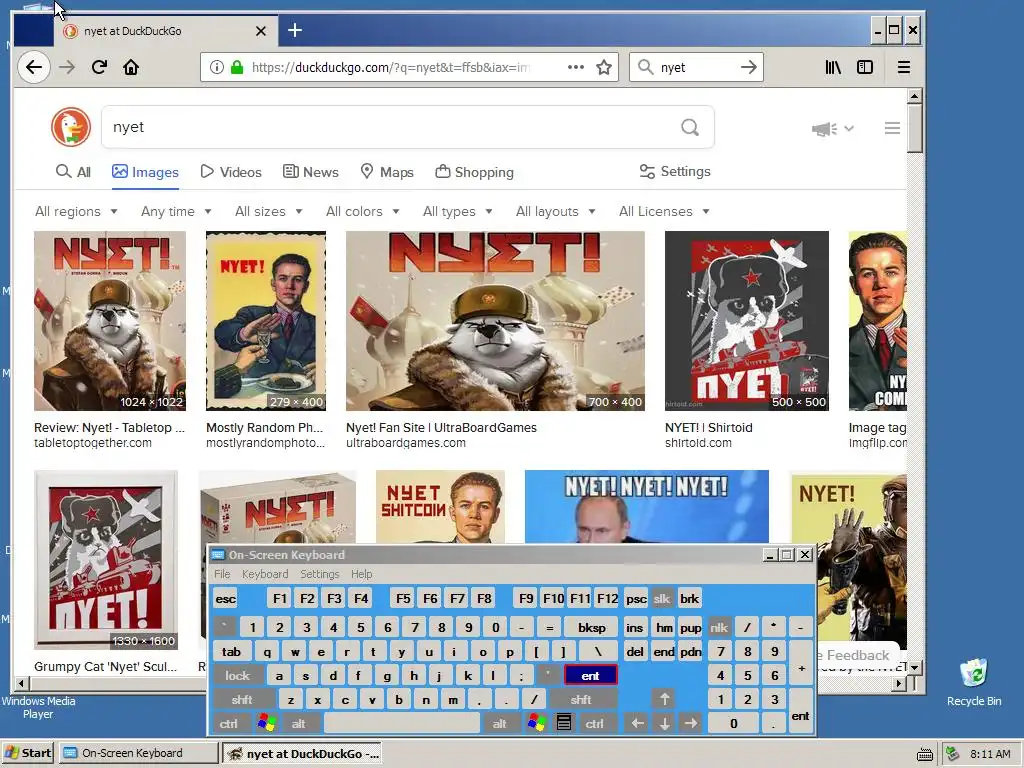Click the vertical scrollbar thumb
The height and width of the screenshot is (768, 1024).
(x=914, y=128)
